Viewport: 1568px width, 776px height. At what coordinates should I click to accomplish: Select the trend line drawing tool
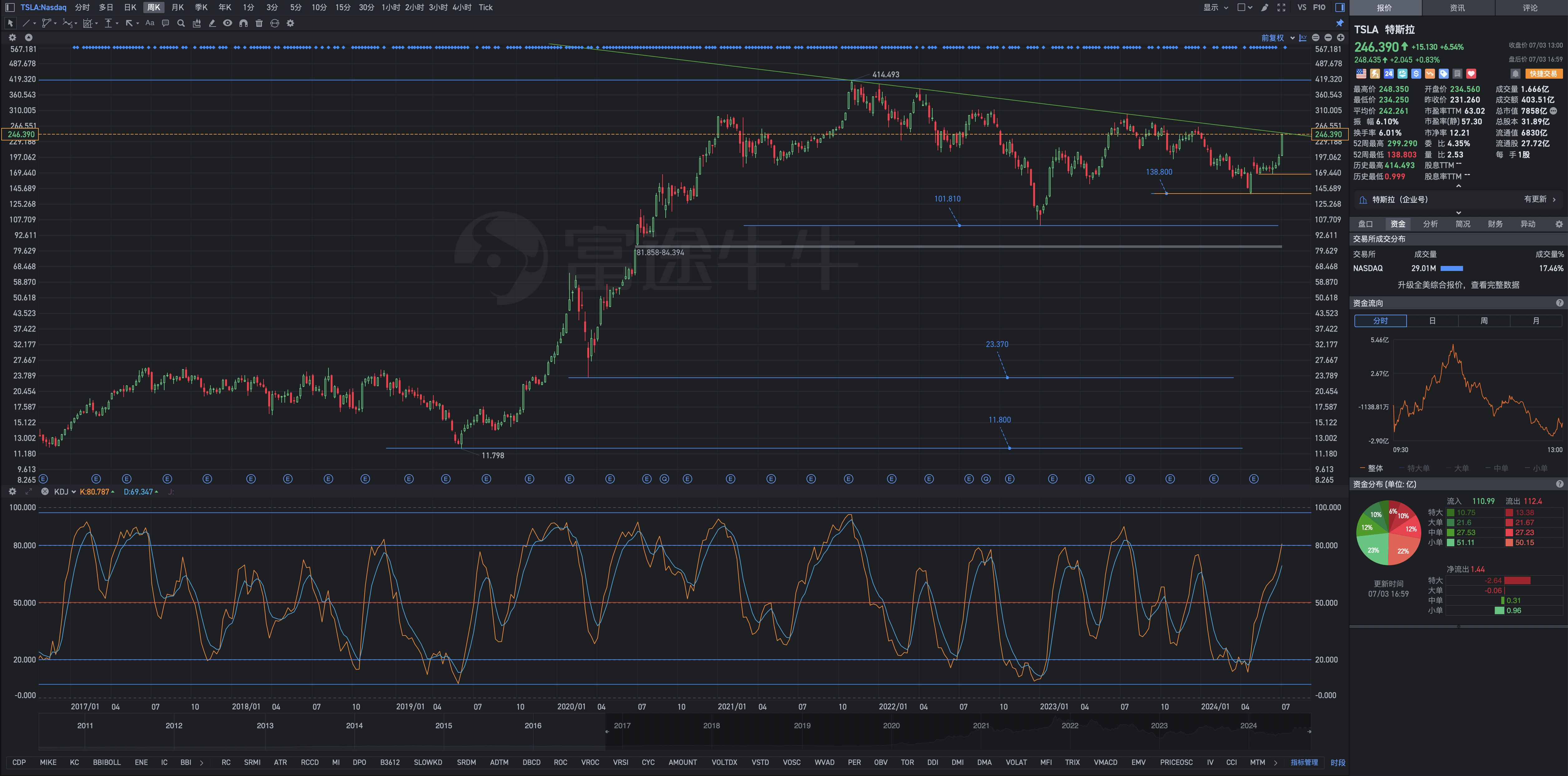click(x=26, y=23)
